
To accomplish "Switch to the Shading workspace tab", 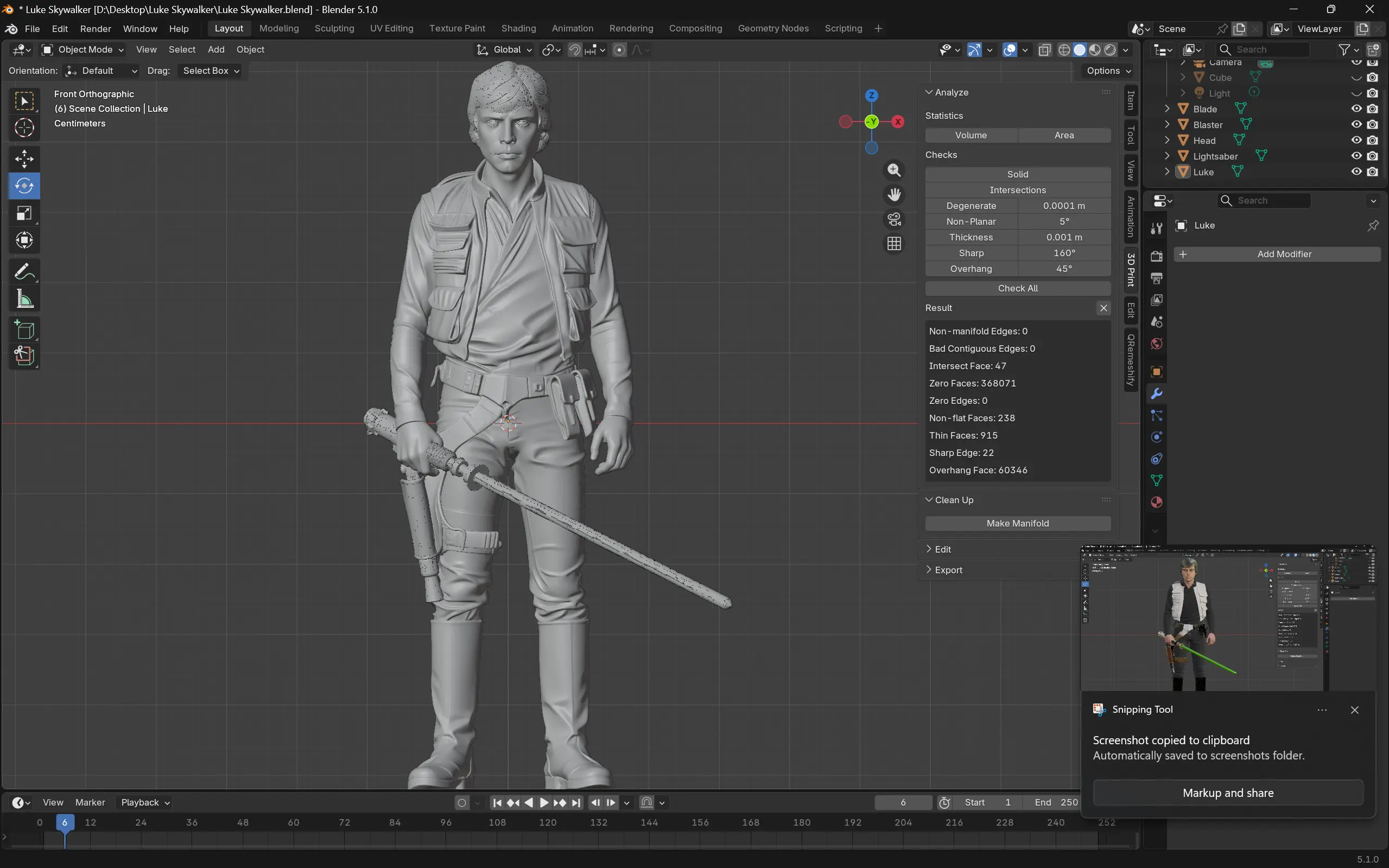I will pos(518,29).
